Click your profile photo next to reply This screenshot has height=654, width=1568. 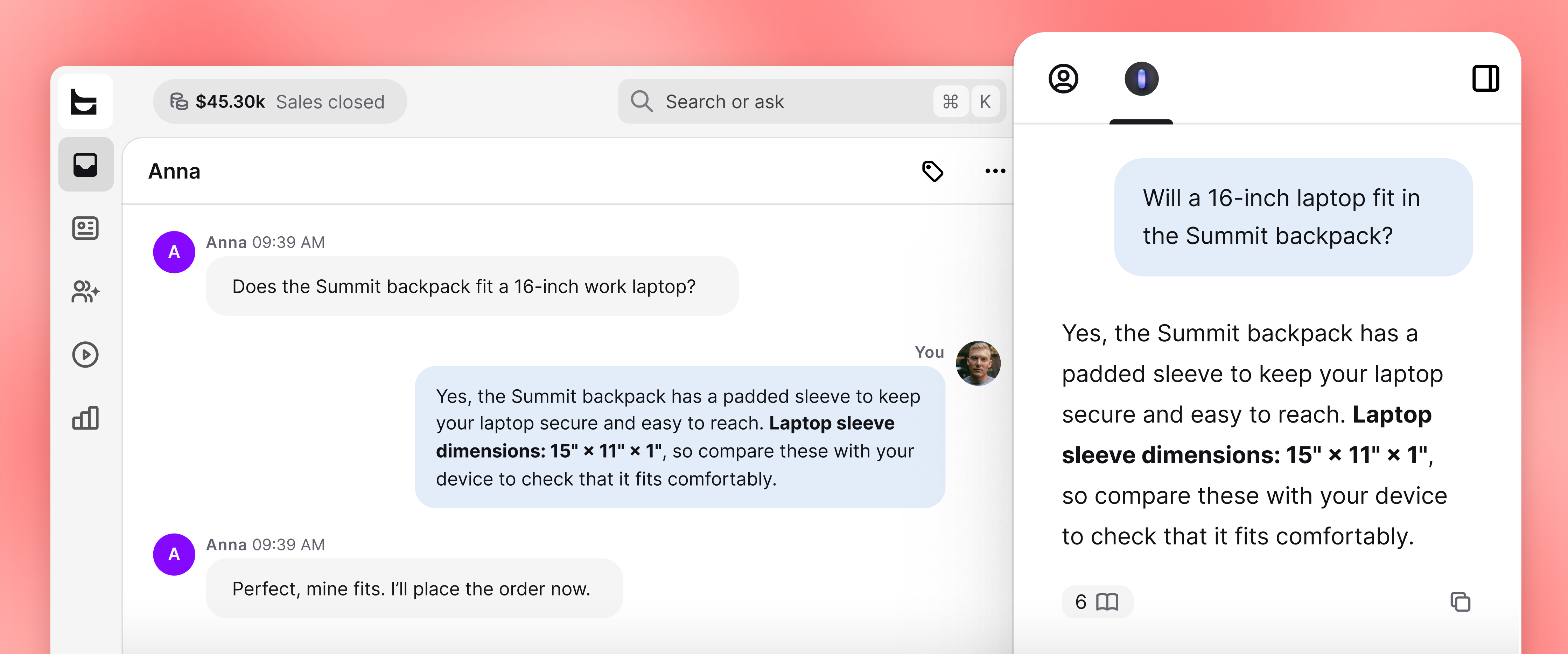point(978,363)
